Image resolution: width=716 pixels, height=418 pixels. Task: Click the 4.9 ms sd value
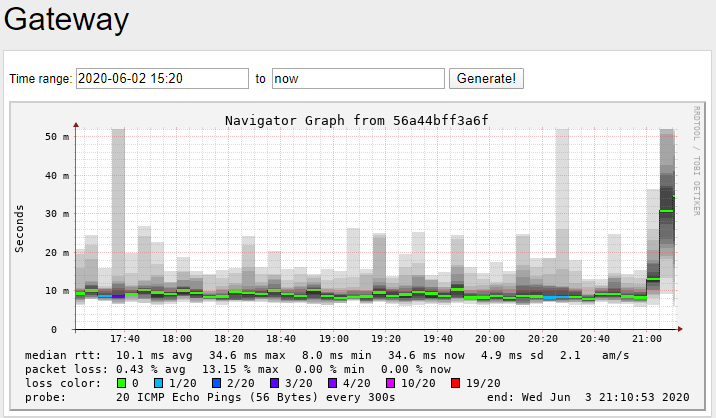tap(512, 355)
